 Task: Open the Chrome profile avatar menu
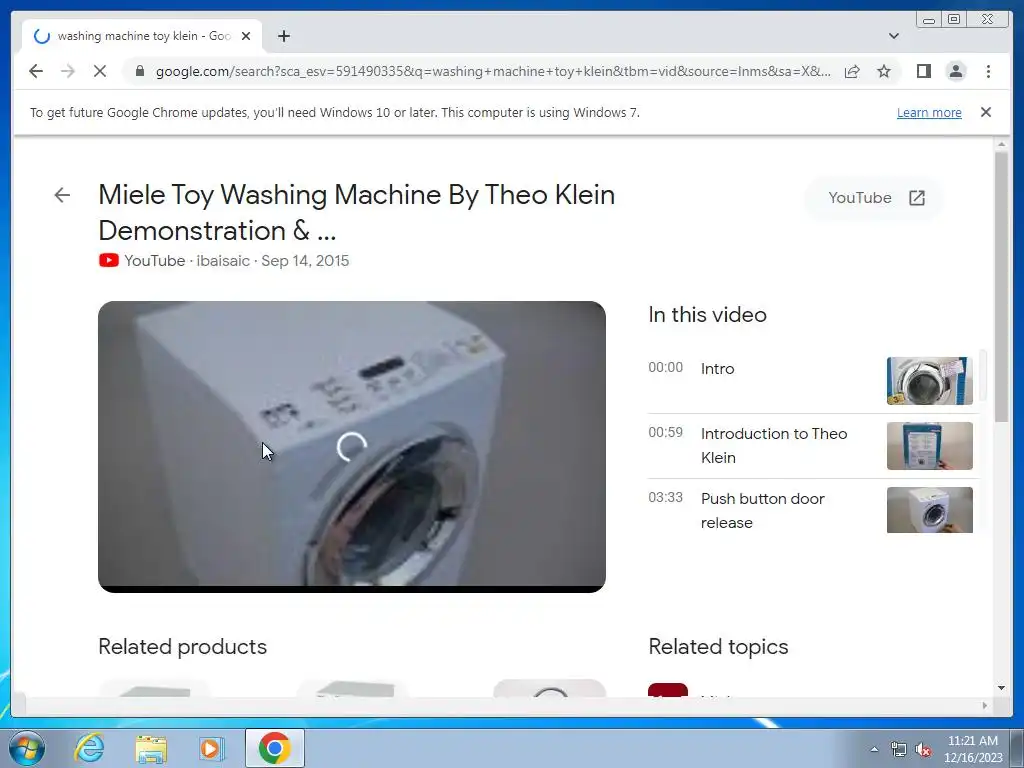[956, 71]
